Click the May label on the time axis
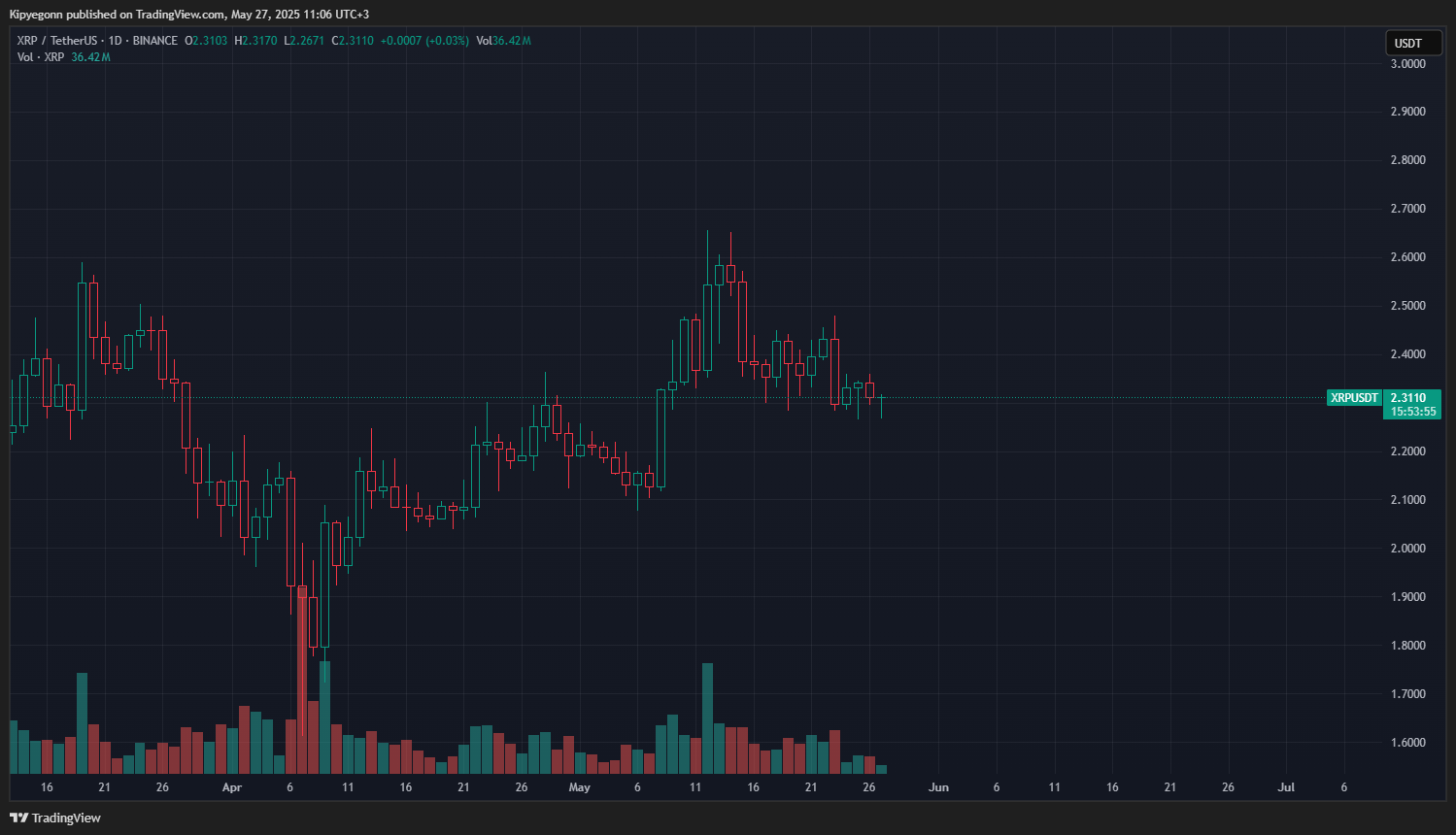1456x835 pixels. pos(579,787)
